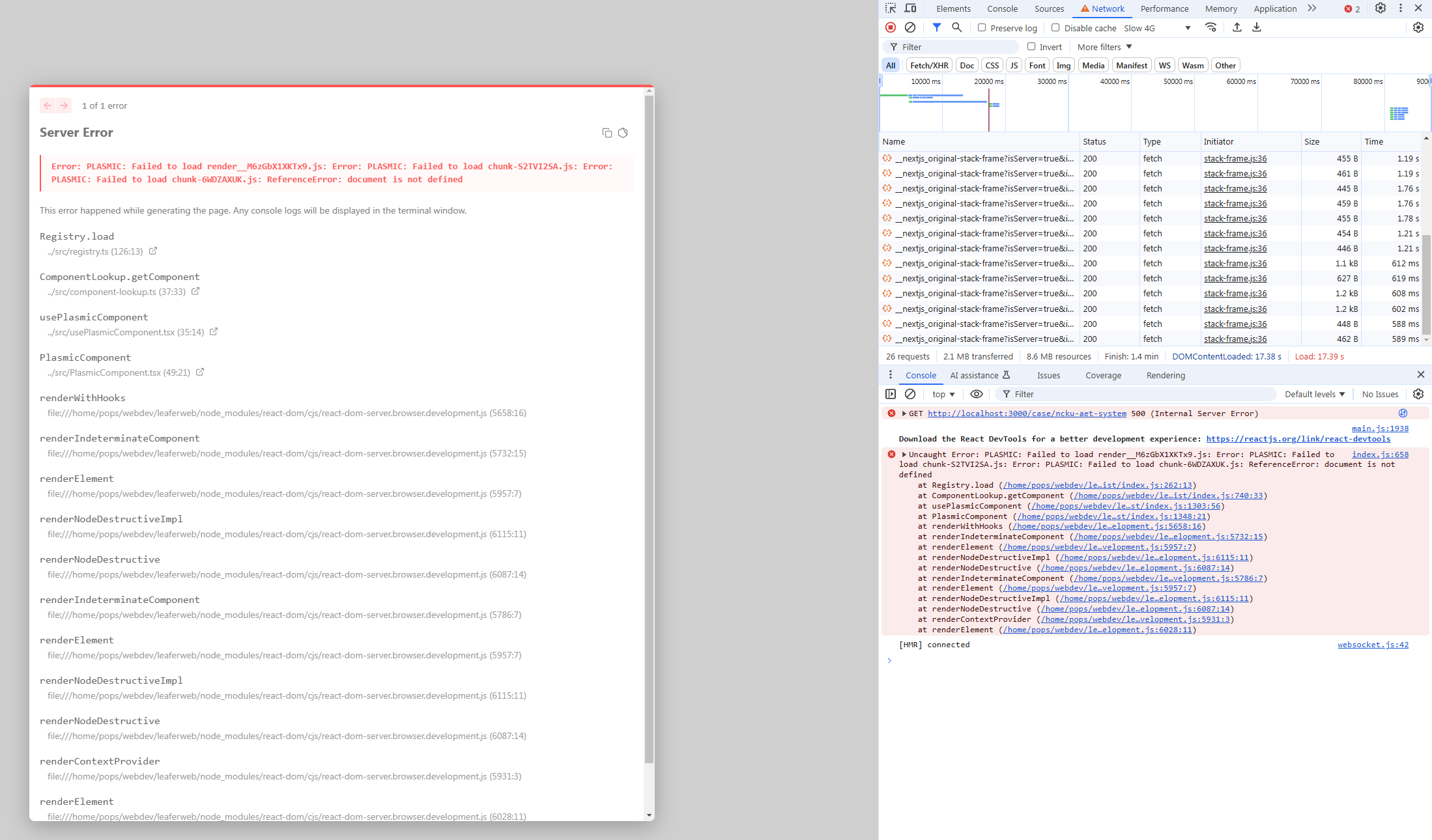The image size is (1432, 840).
Task: Clear the network log
Action: [910, 27]
